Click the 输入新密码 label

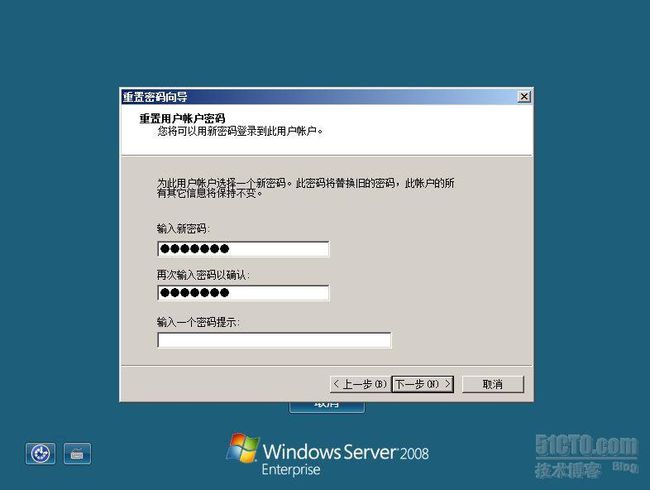point(183,228)
